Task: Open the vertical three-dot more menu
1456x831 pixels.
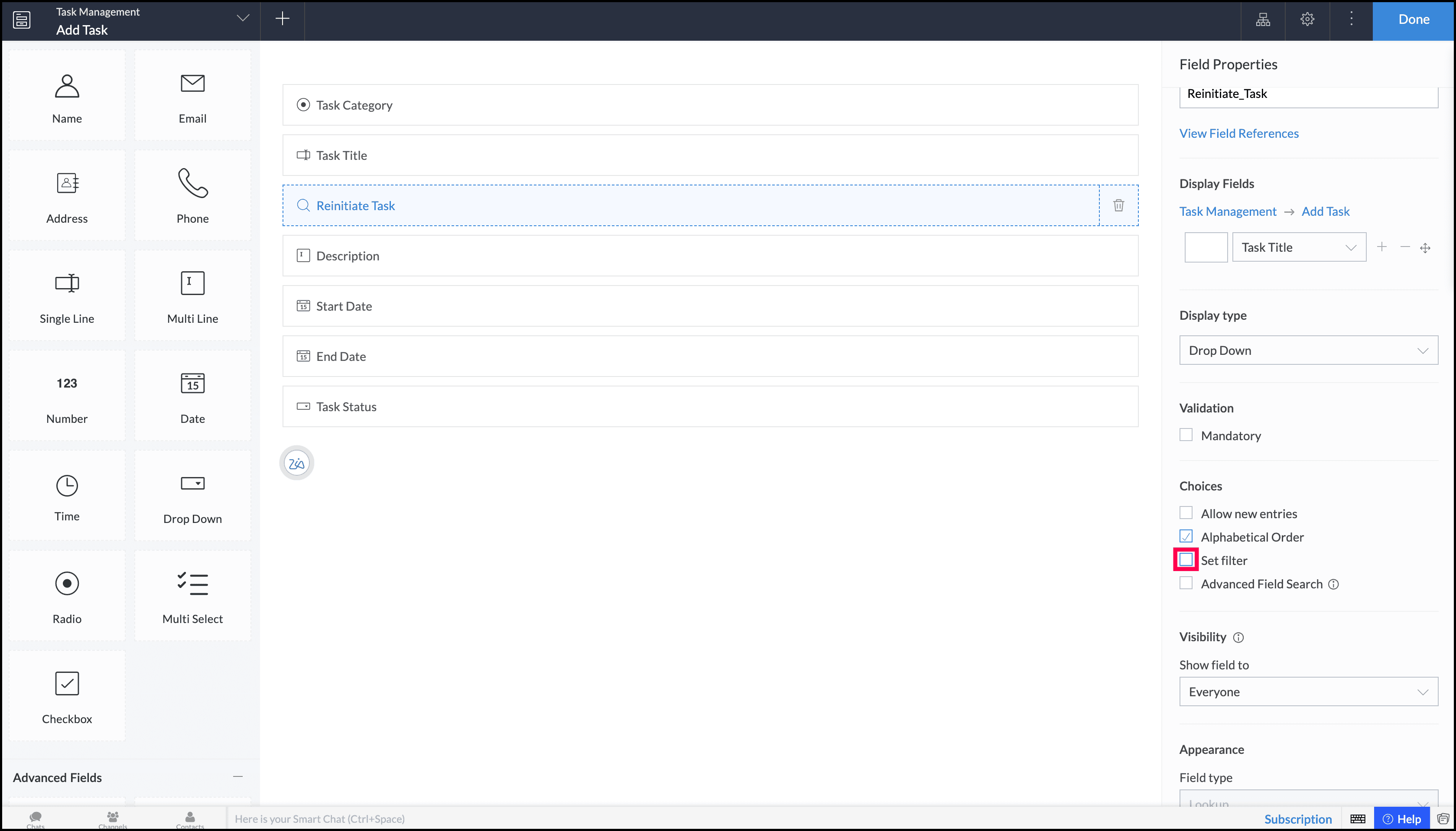Action: click(1351, 19)
